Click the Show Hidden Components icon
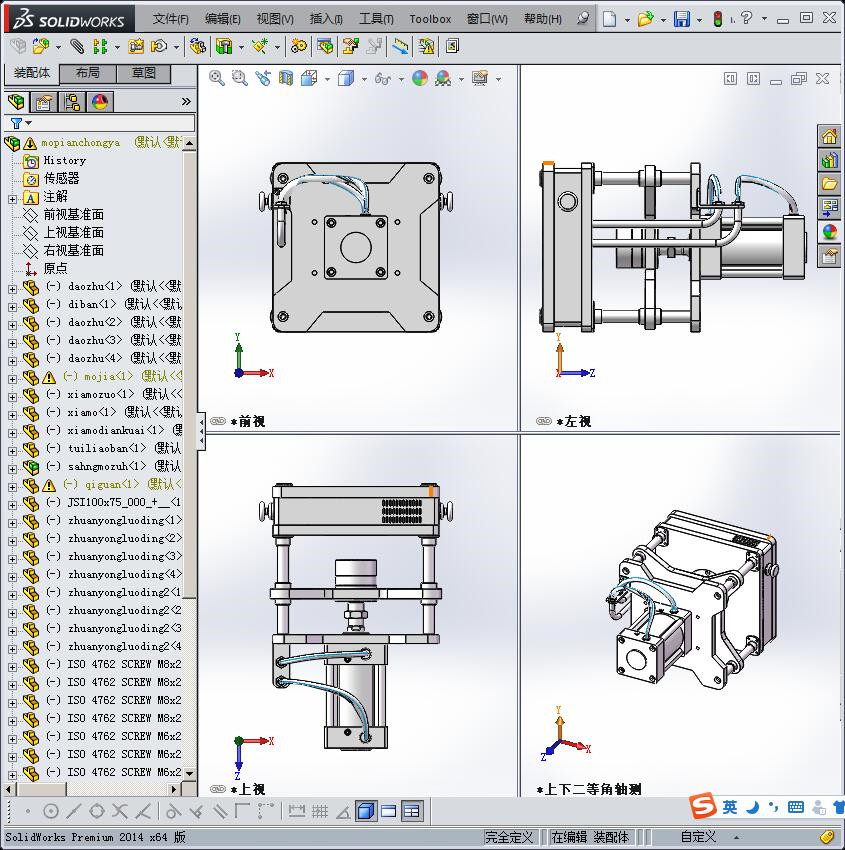This screenshot has height=850, width=845. 197,47
